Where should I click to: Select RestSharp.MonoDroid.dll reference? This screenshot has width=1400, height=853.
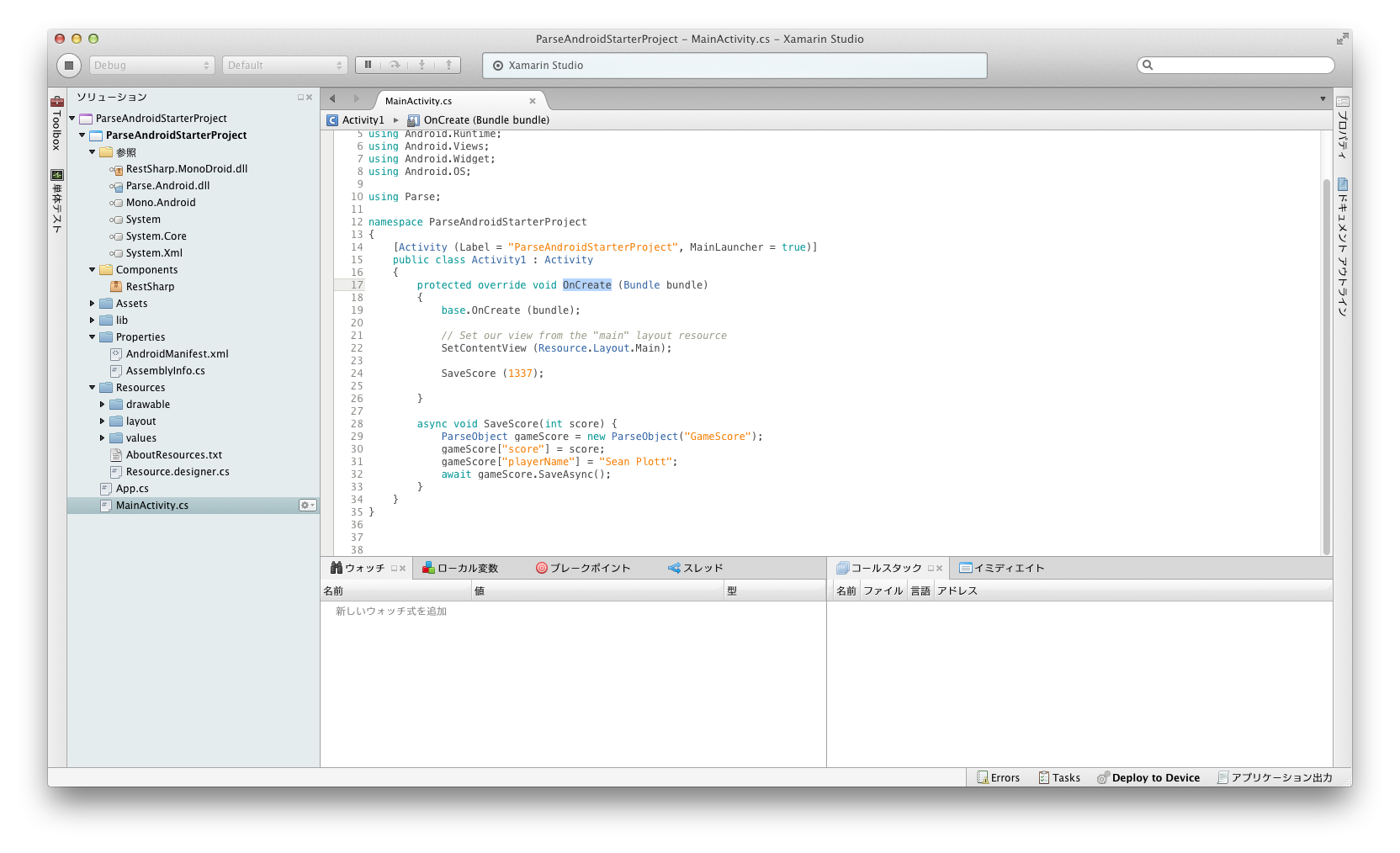(x=187, y=169)
